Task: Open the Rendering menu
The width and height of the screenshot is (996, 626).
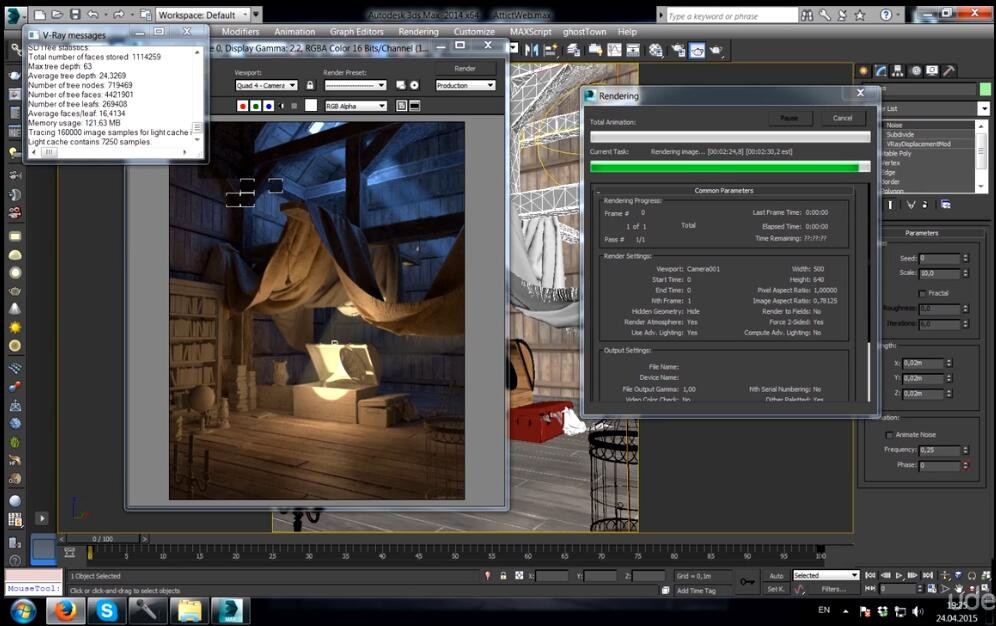Action: [419, 32]
